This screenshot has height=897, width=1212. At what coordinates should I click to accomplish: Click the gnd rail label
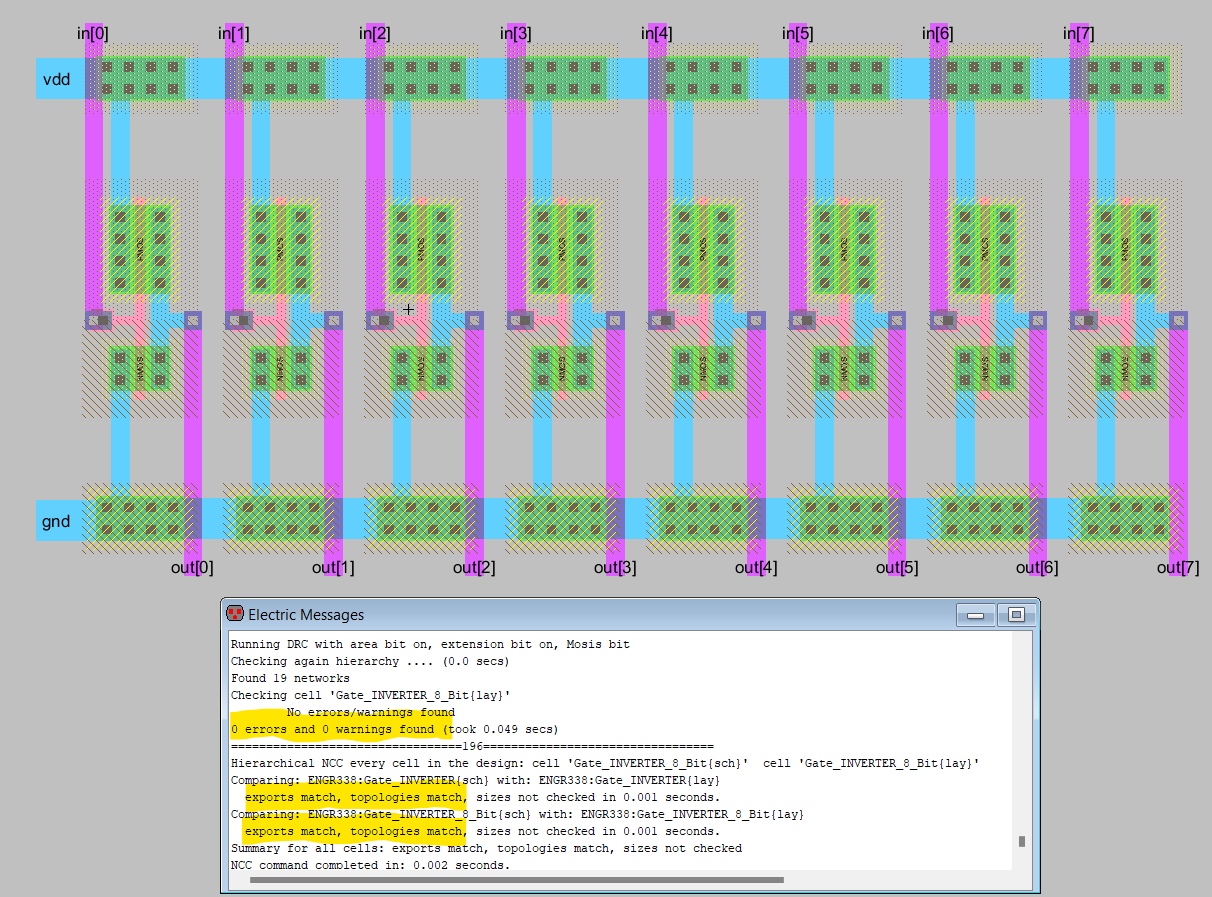pos(56,521)
